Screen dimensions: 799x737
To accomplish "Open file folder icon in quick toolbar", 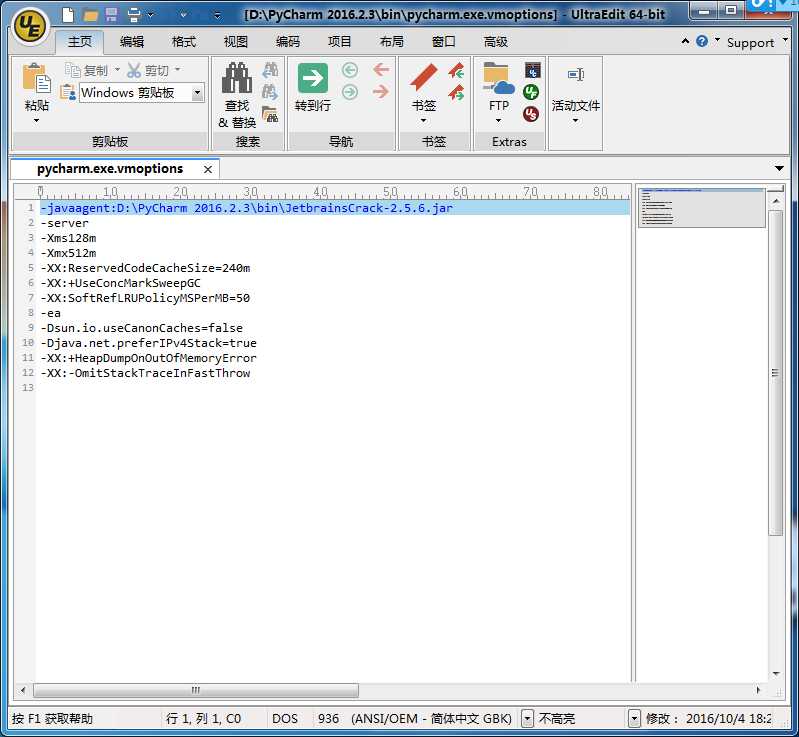I will [90, 15].
